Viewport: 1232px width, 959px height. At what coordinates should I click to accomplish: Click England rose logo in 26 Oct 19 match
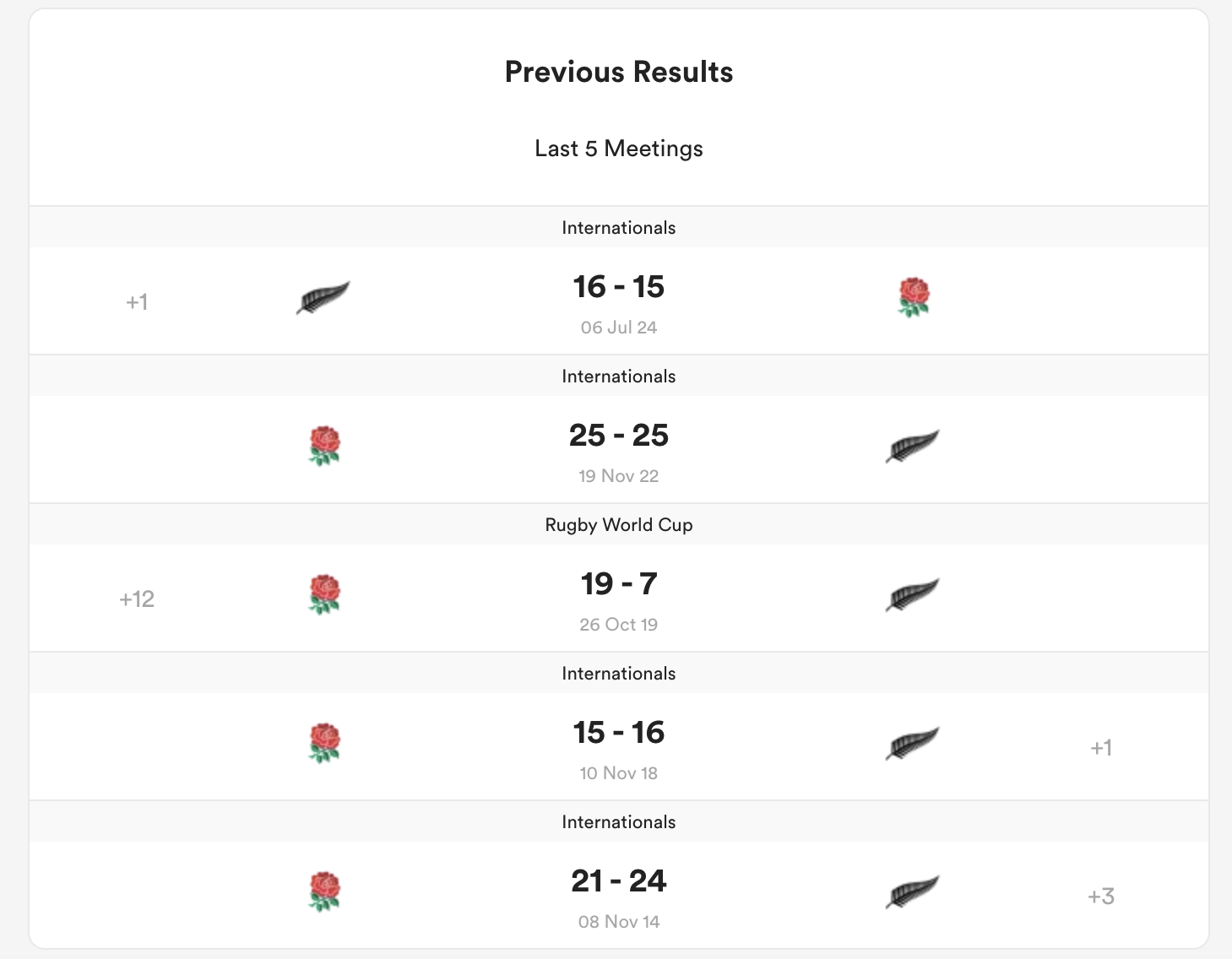coord(324,594)
